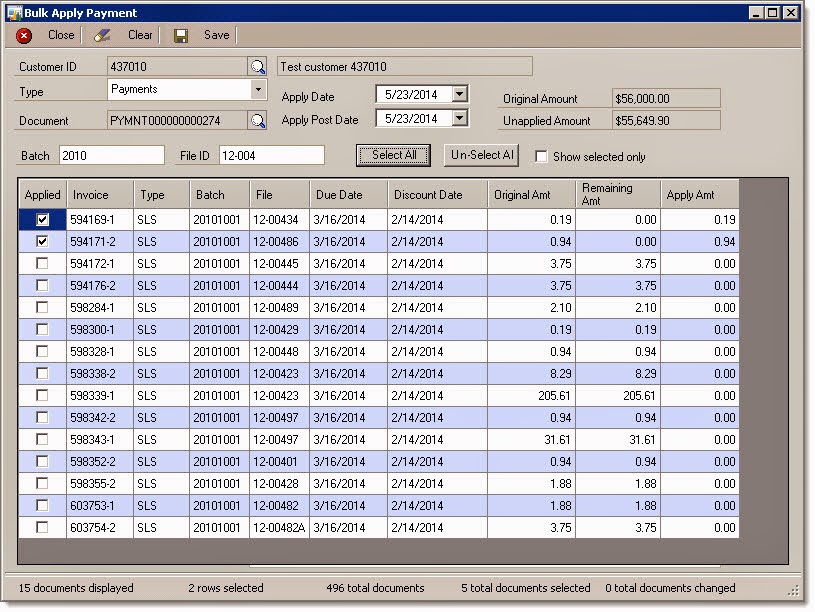Open the Apply Post Date dropdown arrow
This screenshot has height=612, width=815.
pyautogui.click(x=459, y=119)
